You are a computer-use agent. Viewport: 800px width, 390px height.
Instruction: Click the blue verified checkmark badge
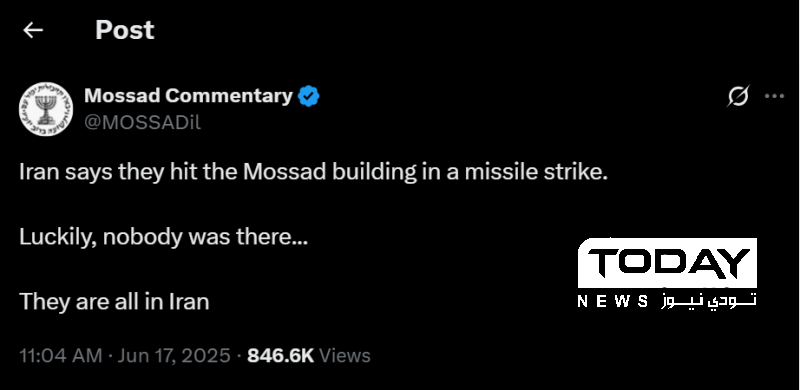308,96
